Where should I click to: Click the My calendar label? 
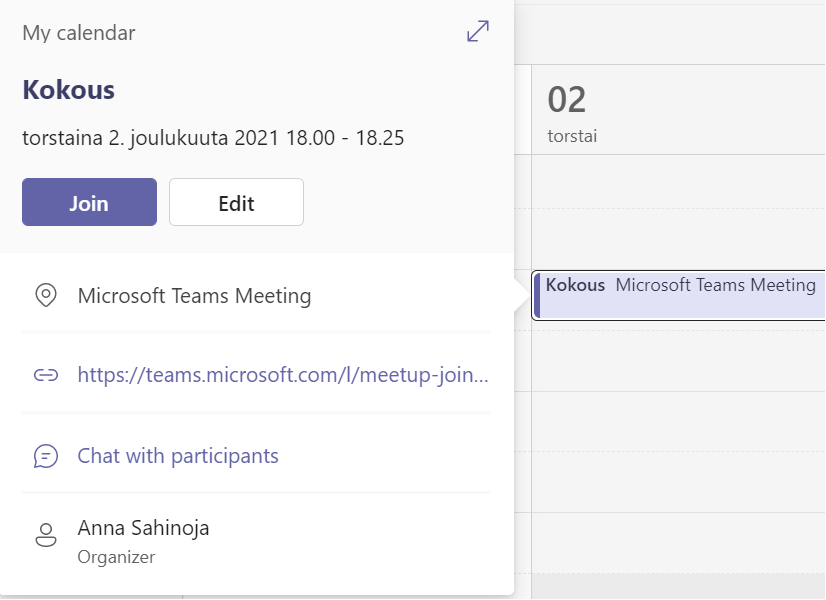tap(79, 33)
